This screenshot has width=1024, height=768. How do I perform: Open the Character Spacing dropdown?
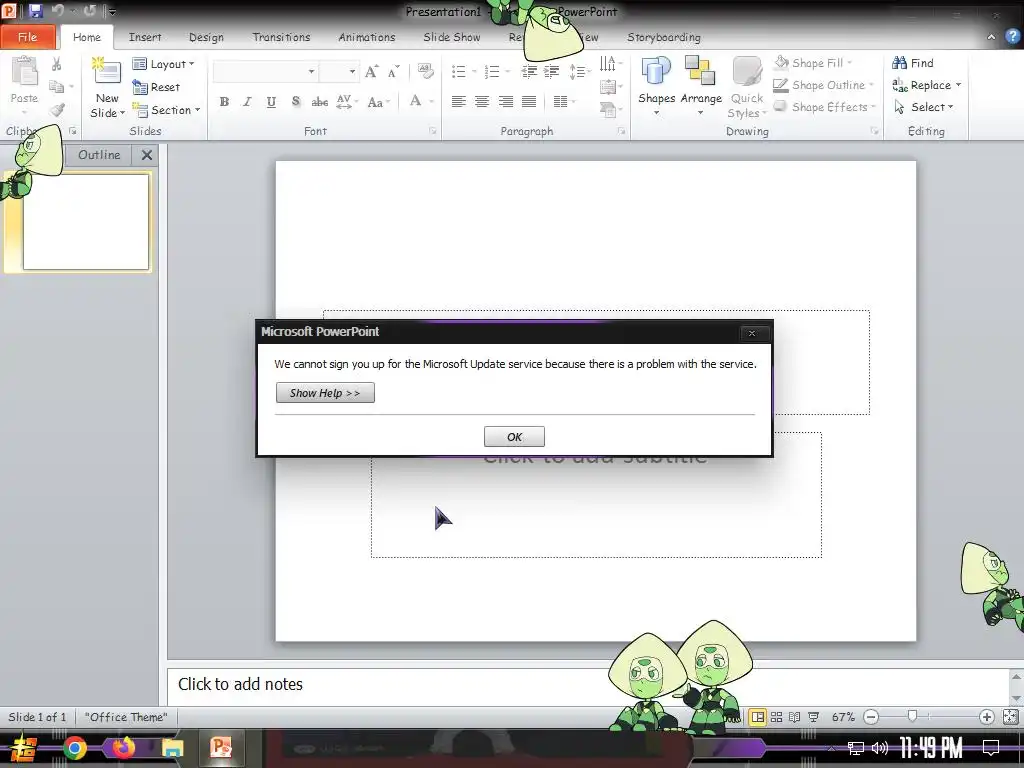346,102
